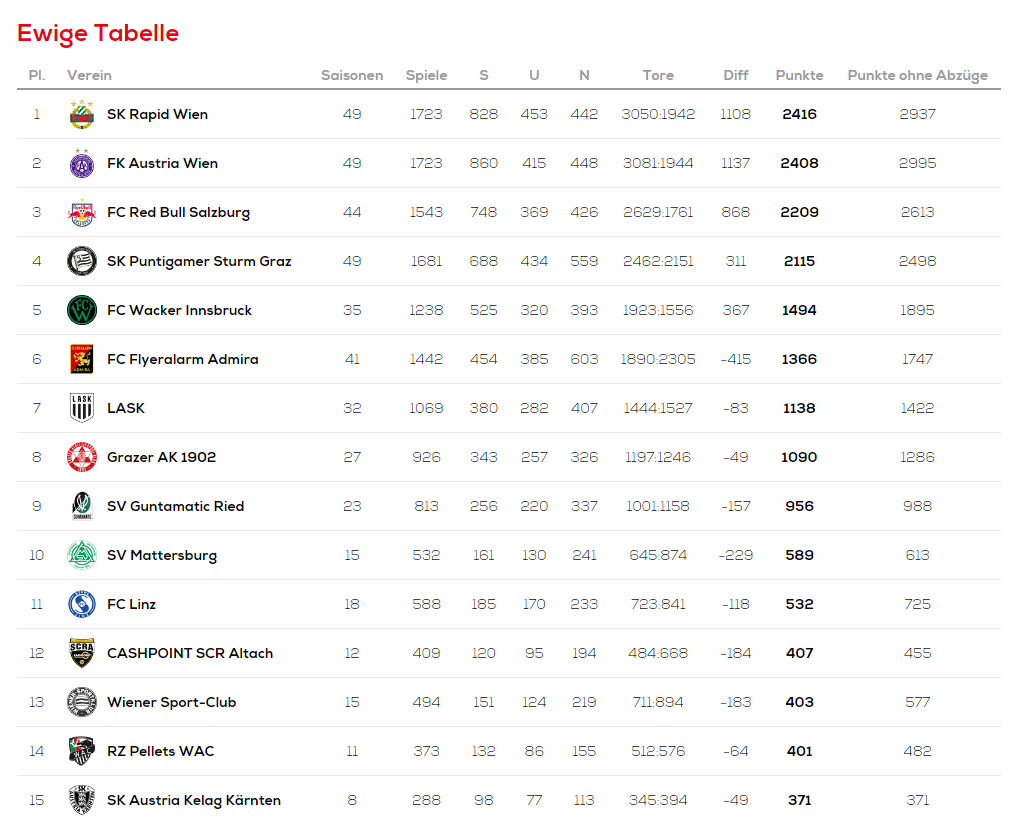Viewport: 1019px width, 824px height.
Task: Click Wacker Innsbruck's points value 1494
Action: pyautogui.click(x=799, y=310)
